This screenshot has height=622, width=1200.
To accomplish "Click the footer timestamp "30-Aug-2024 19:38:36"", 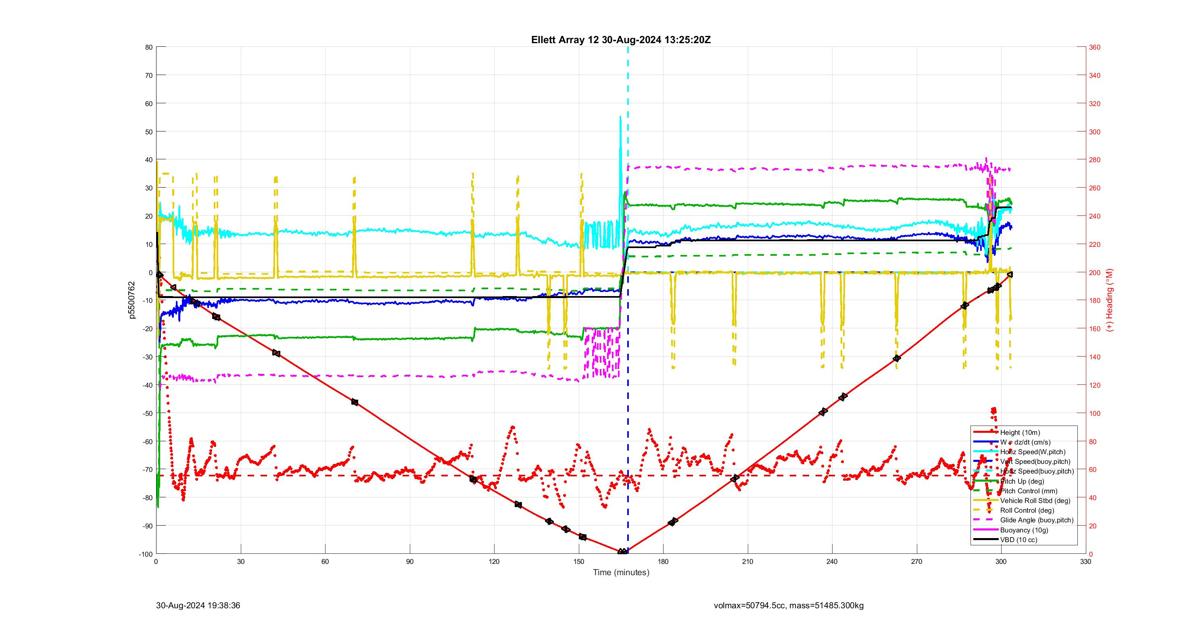I will tap(198, 605).
